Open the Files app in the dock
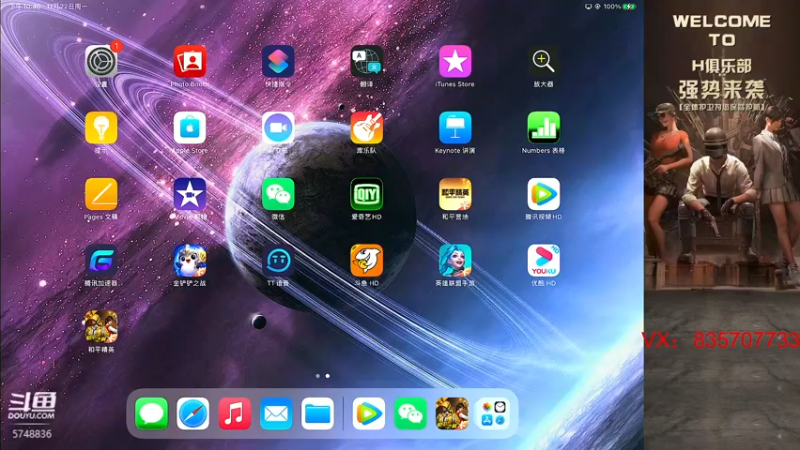This screenshot has height=450, width=800. [x=317, y=413]
